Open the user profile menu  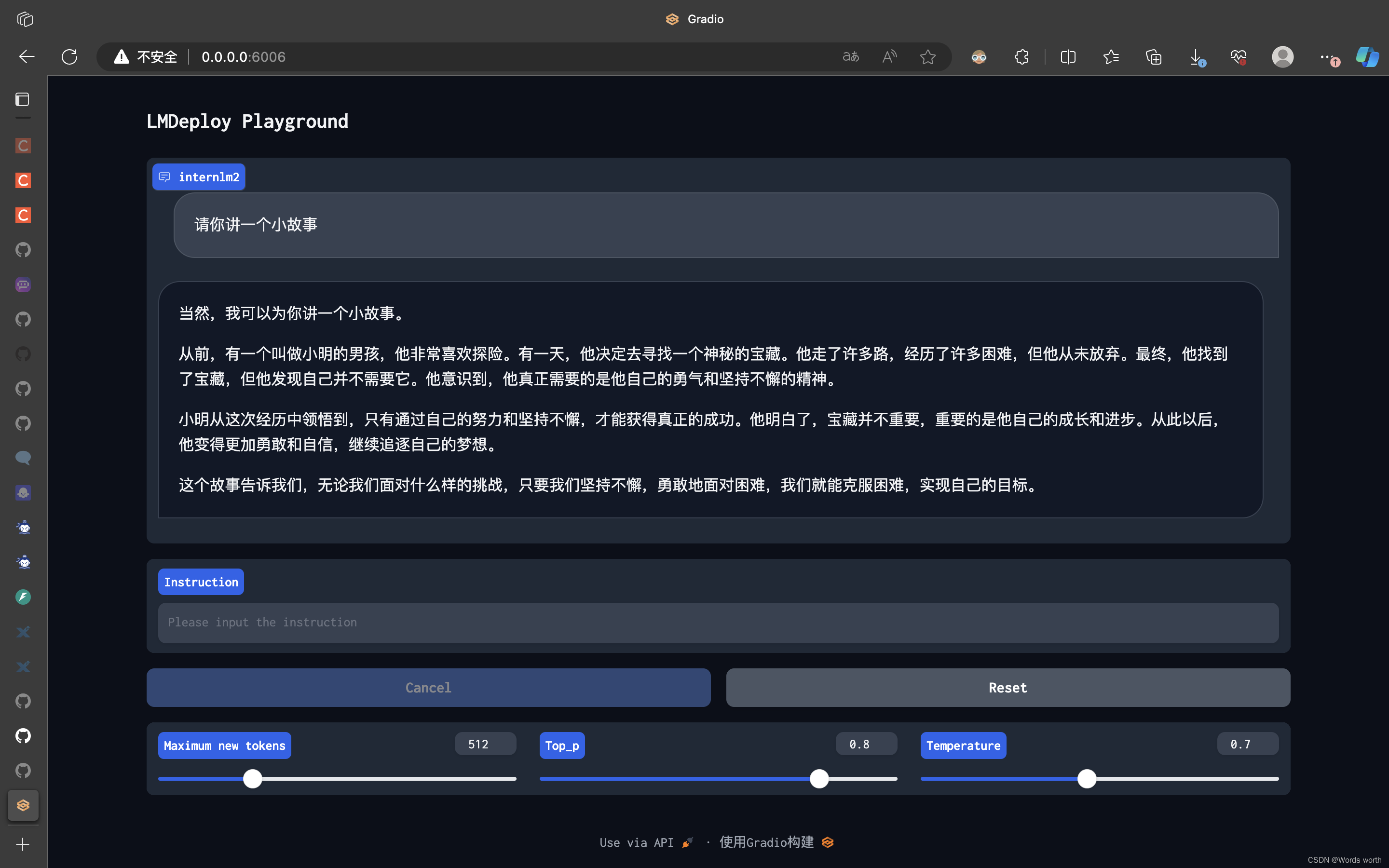(x=1282, y=57)
